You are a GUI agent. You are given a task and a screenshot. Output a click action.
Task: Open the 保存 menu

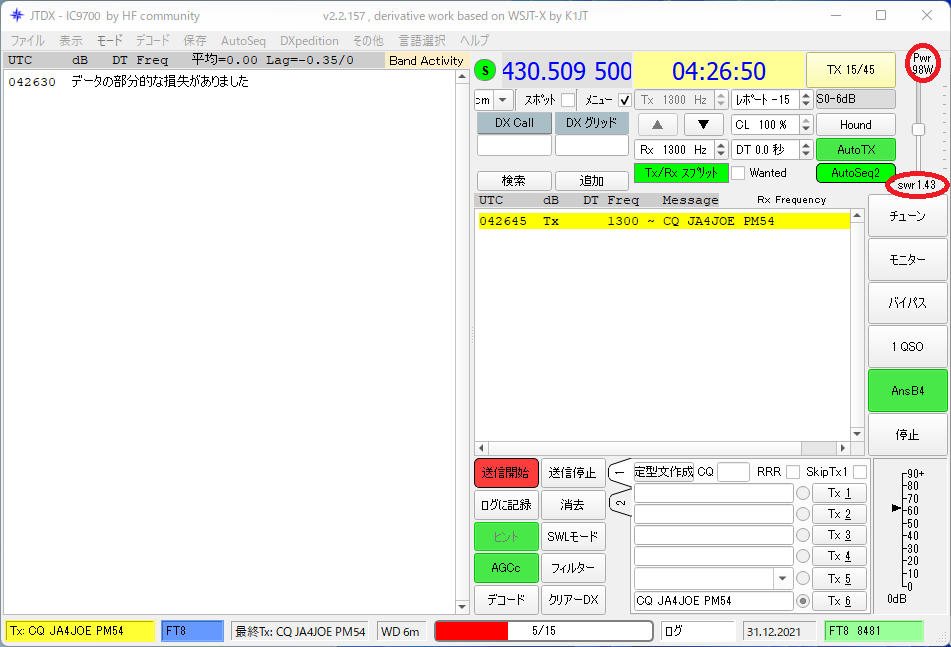coord(195,41)
